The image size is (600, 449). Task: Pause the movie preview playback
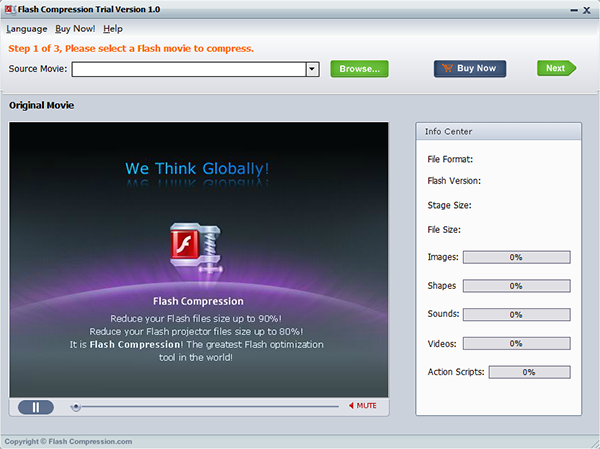pyautogui.click(x=36, y=407)
